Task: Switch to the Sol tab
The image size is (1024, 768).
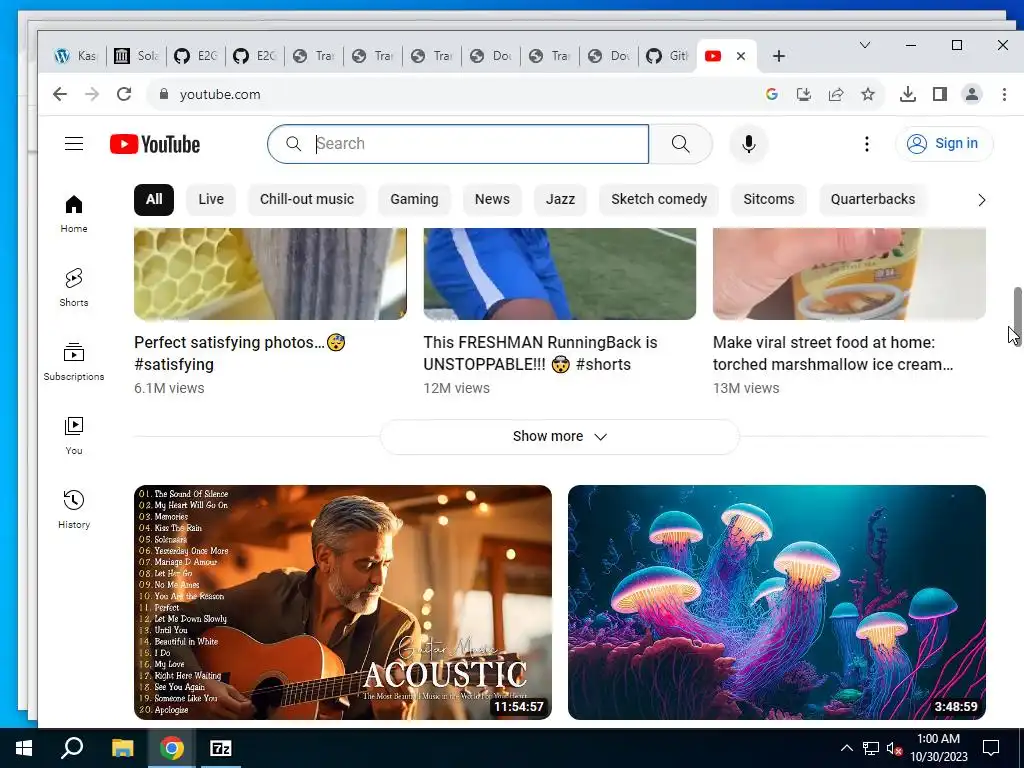Action: coord(137,56)
